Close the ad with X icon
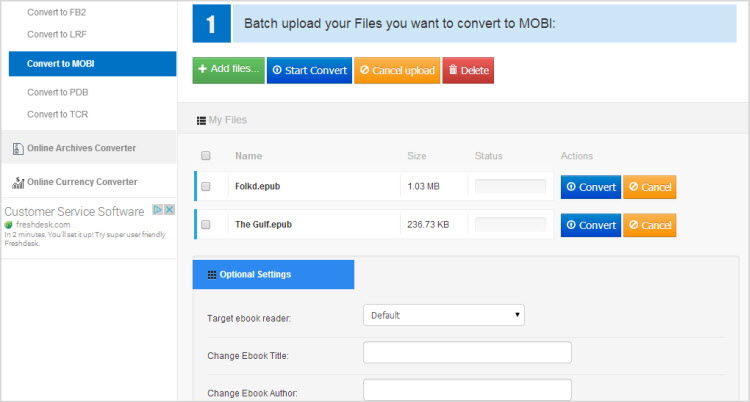 tap(169, 210)
